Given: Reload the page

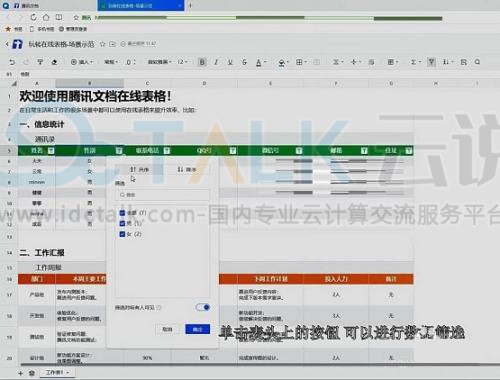Looking at the screenshot, I should [x=33, y=17].
